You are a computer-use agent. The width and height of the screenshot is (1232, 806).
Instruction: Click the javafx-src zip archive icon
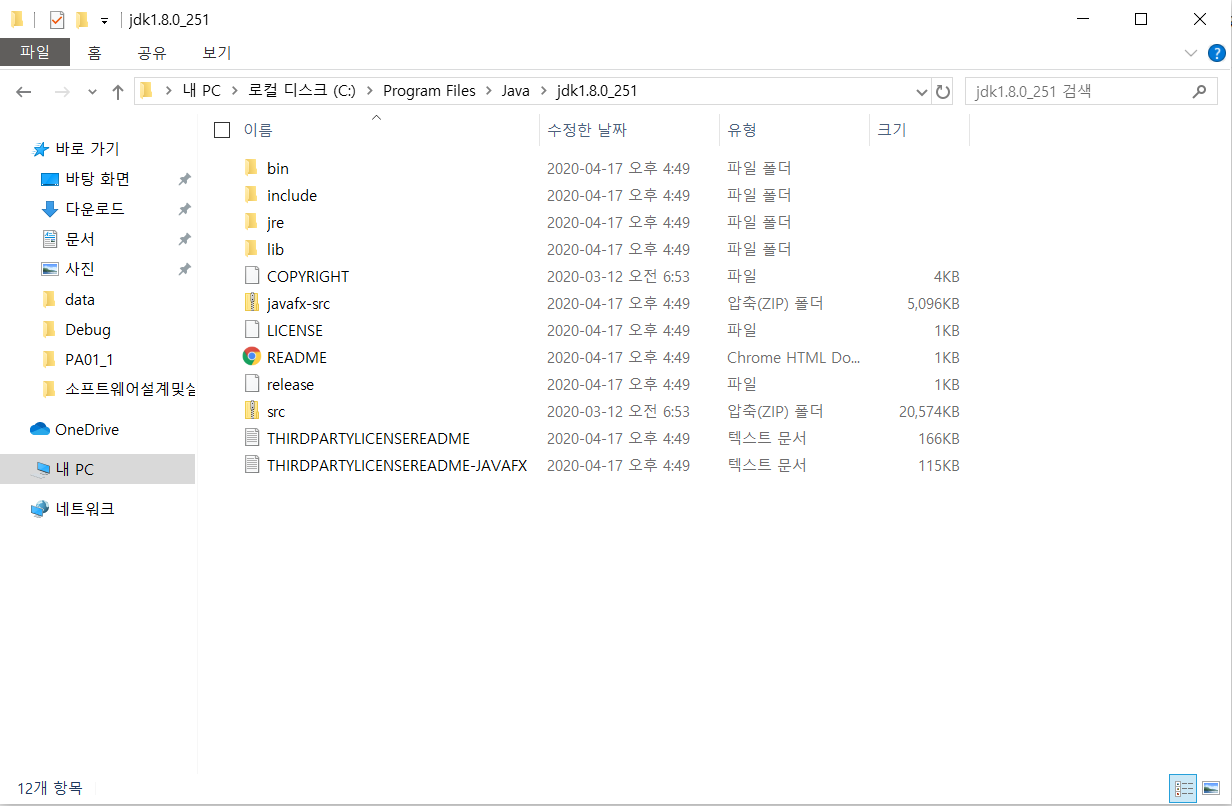pyautogui.click(x=251, y=303)
